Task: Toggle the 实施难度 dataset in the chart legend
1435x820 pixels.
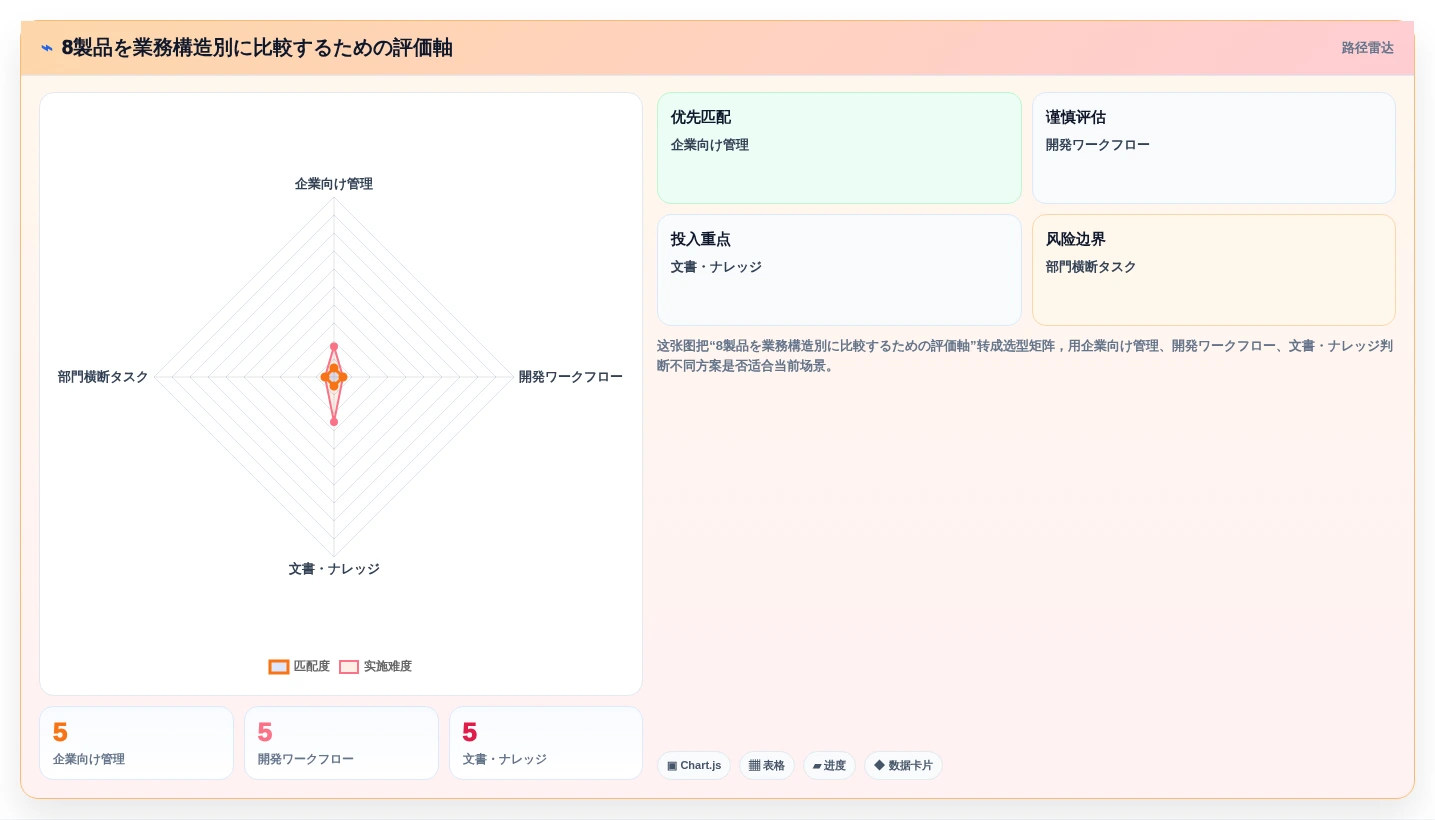Action: 375,666
